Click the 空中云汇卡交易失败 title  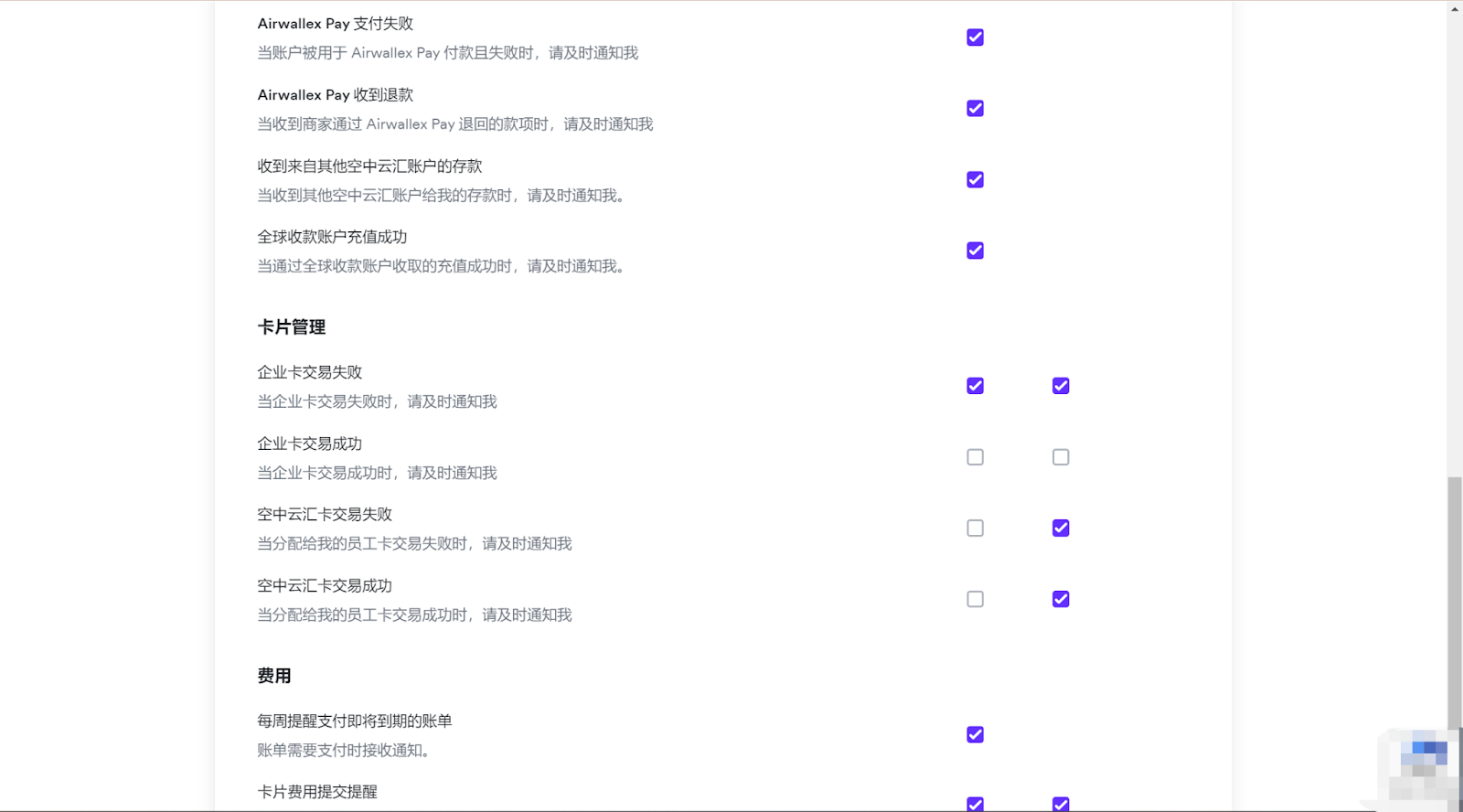[x=325, y=515]
